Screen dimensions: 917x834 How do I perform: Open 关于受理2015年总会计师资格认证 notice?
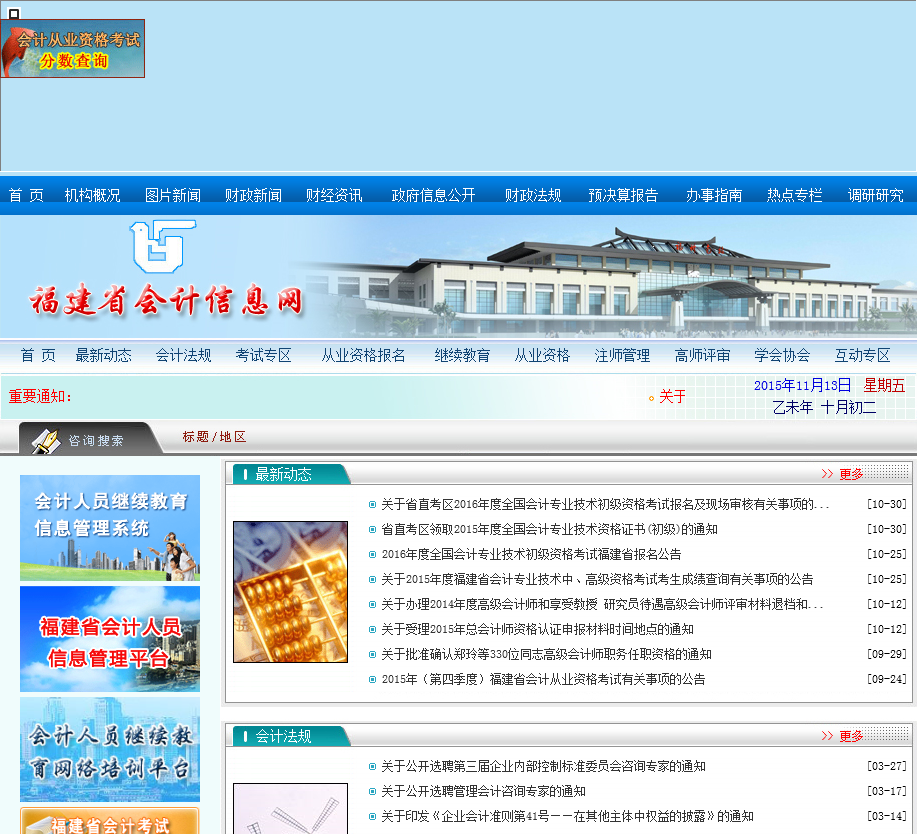pyautogui.click(x=537, y=630)
